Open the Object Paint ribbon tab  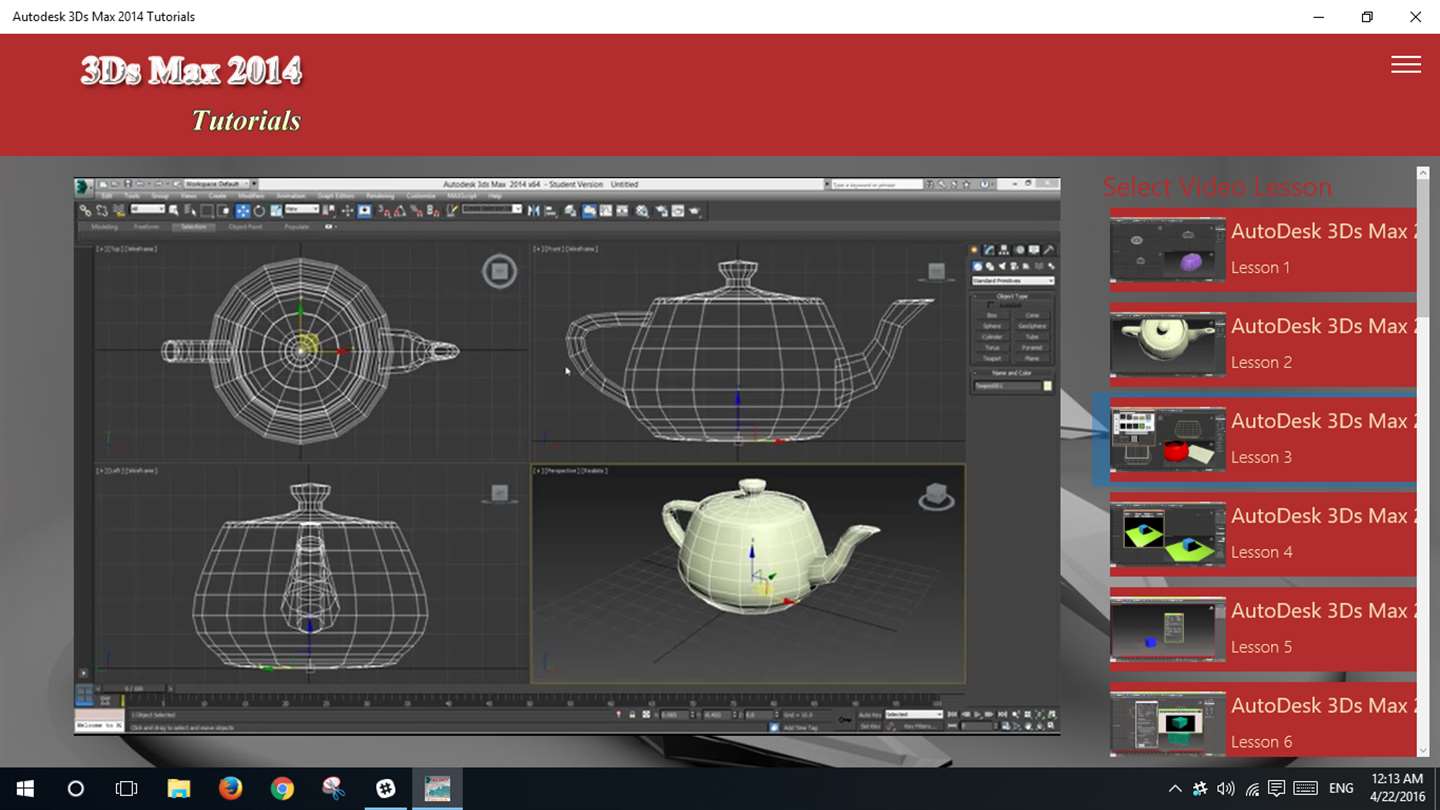(x=245, y=227)
